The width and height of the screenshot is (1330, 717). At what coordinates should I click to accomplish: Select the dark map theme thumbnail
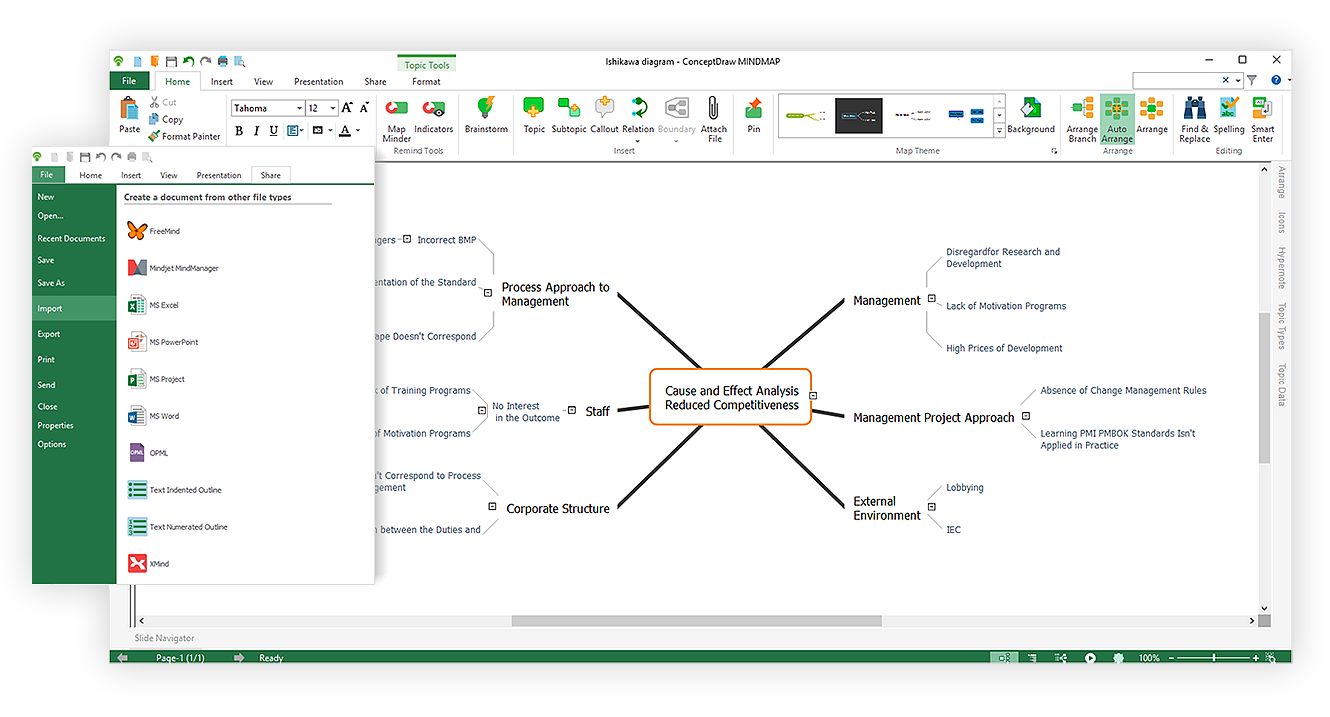(x=859, y=115)
